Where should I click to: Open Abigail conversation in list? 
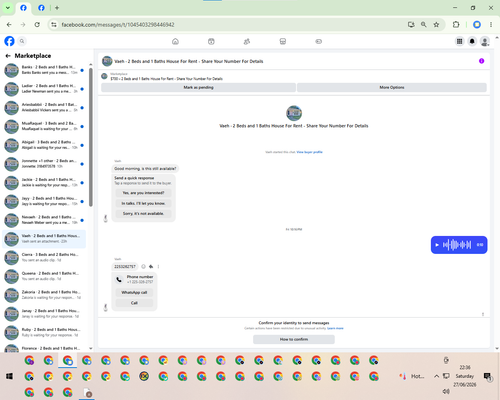[x=44, y=145]
